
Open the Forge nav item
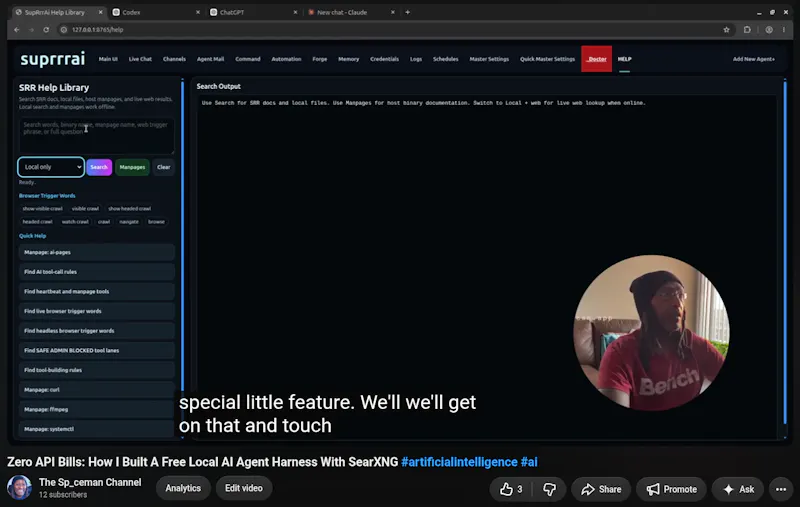[320, 59]
